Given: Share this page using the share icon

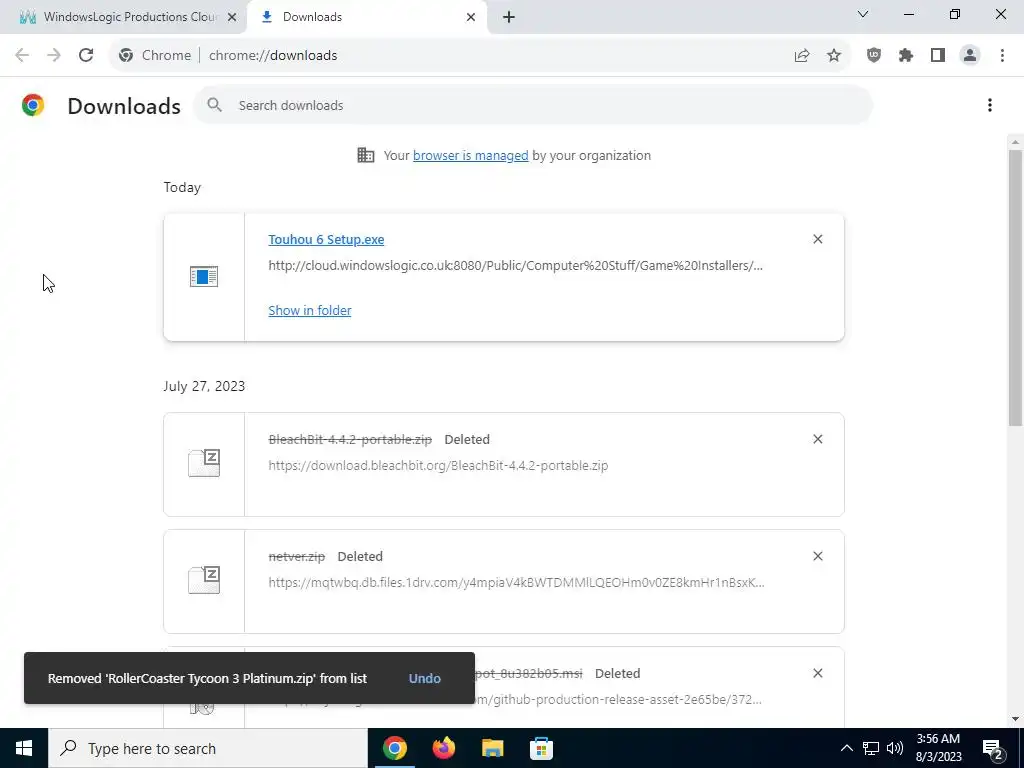Looking at the screenshot, I should point(802,56).
